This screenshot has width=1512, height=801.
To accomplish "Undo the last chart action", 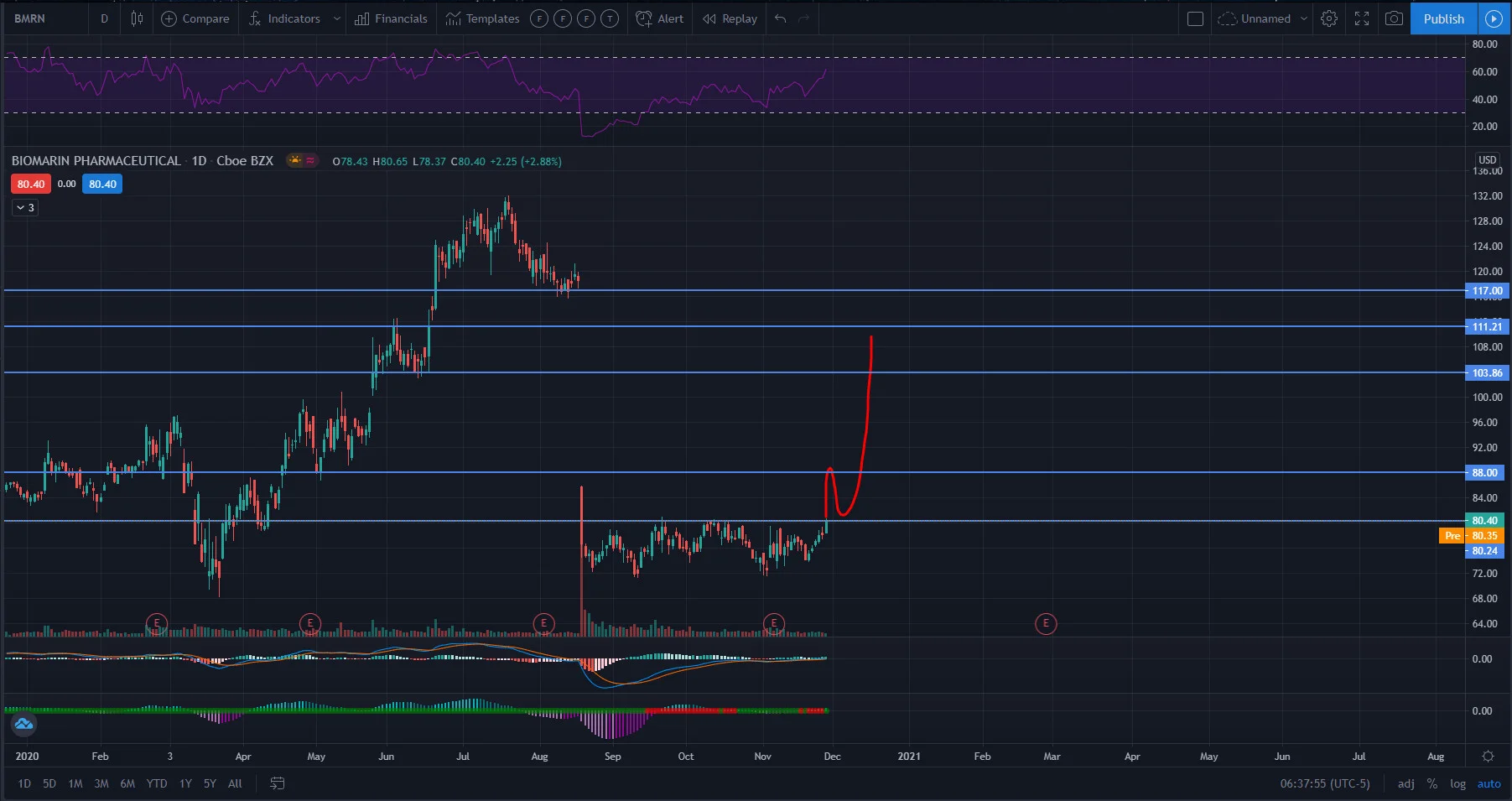I will tap(781, 18).
